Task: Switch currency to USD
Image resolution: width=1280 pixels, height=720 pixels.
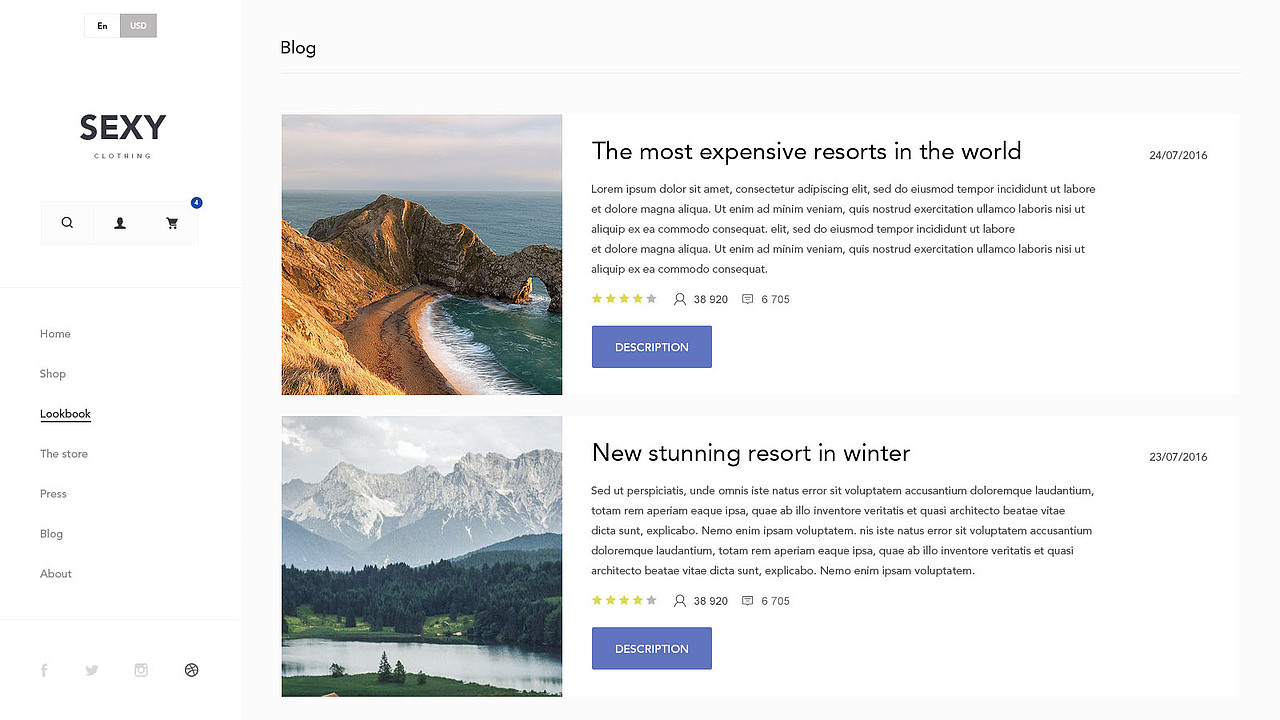Action: (x=138, y=26)
